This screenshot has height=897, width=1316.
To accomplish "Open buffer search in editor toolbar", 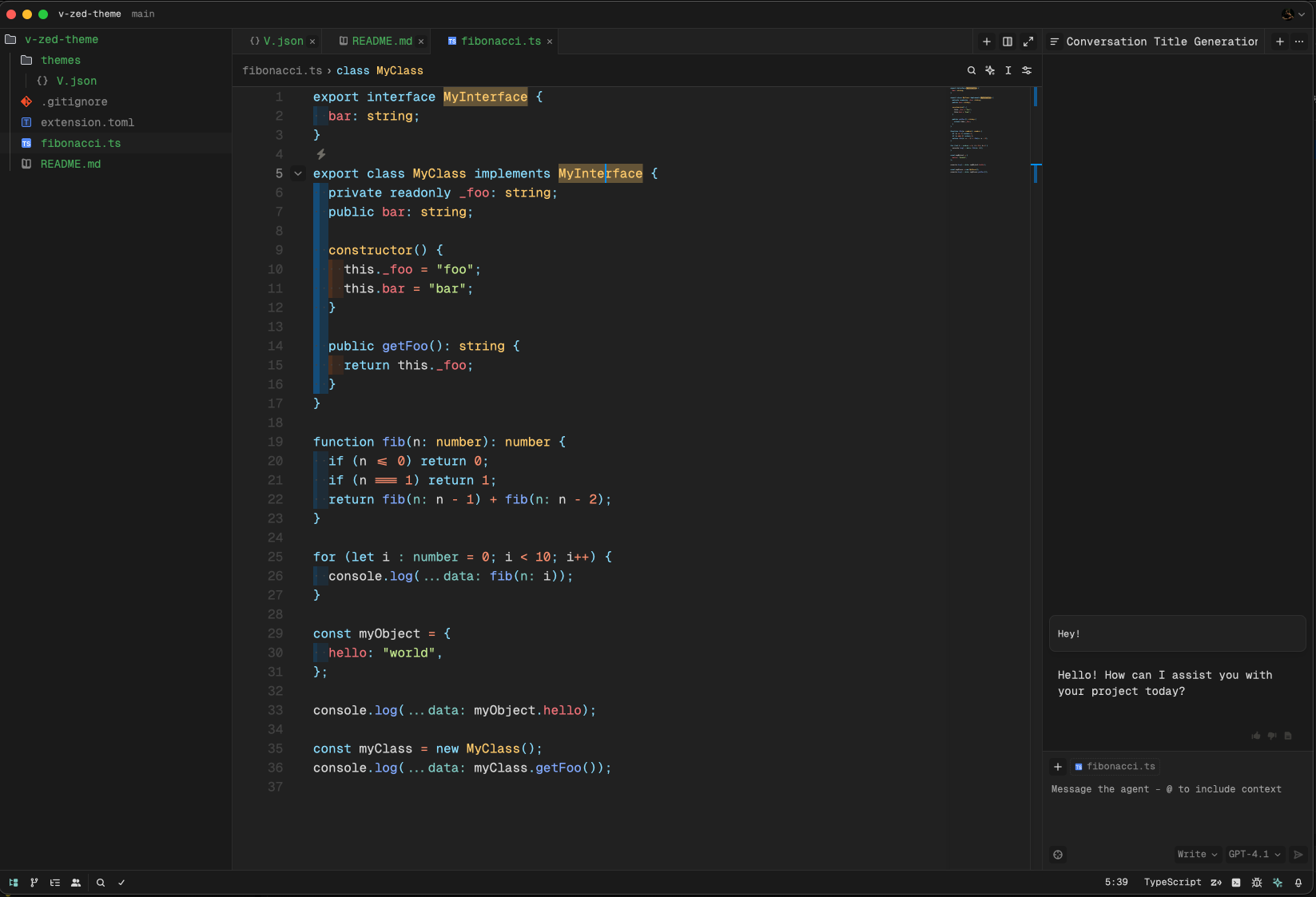I will (x=972, y=70).
